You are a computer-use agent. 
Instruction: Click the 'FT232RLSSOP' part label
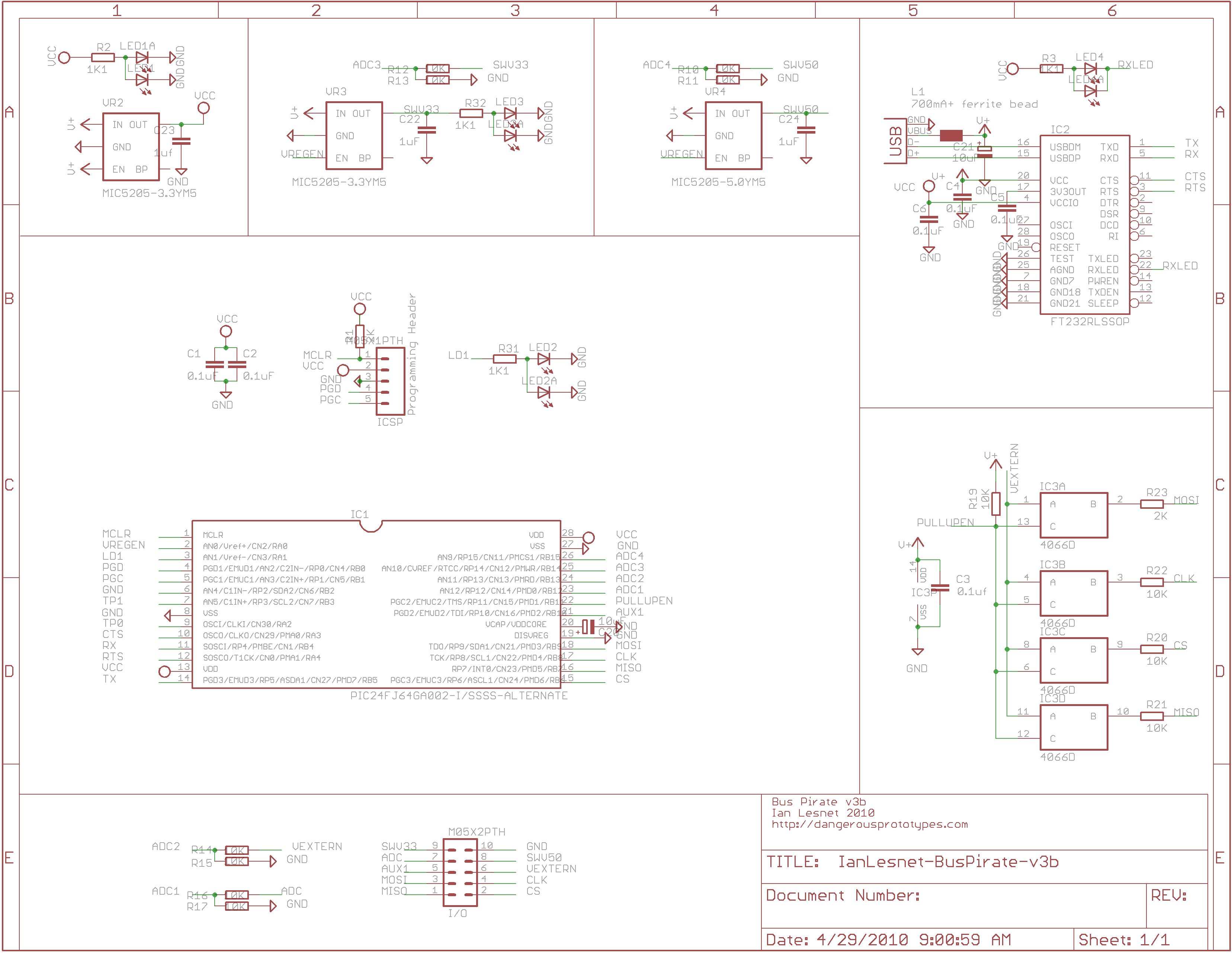click(x=1090, y=321)
